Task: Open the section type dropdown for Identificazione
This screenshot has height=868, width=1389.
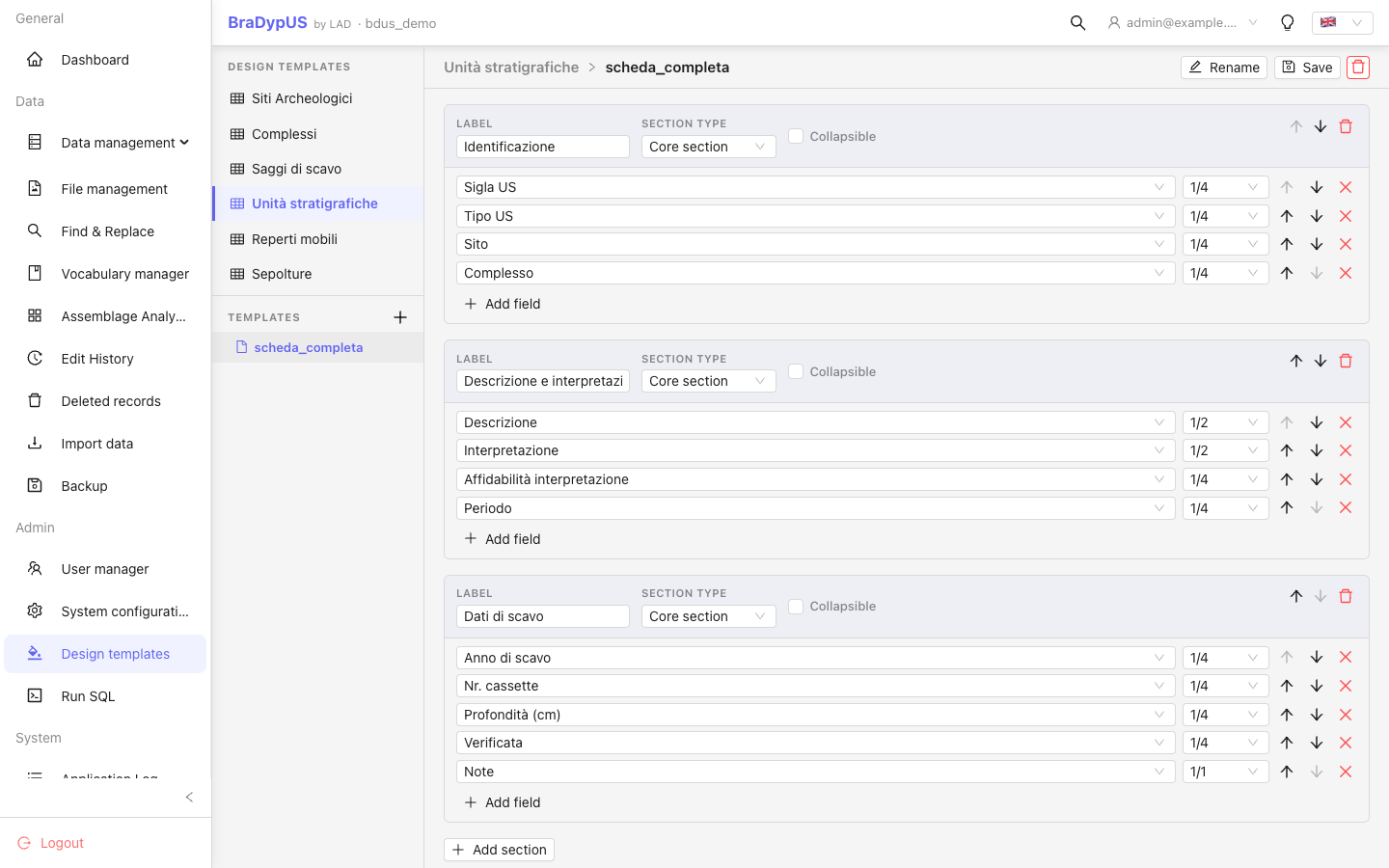Action: tap(709, 147)
